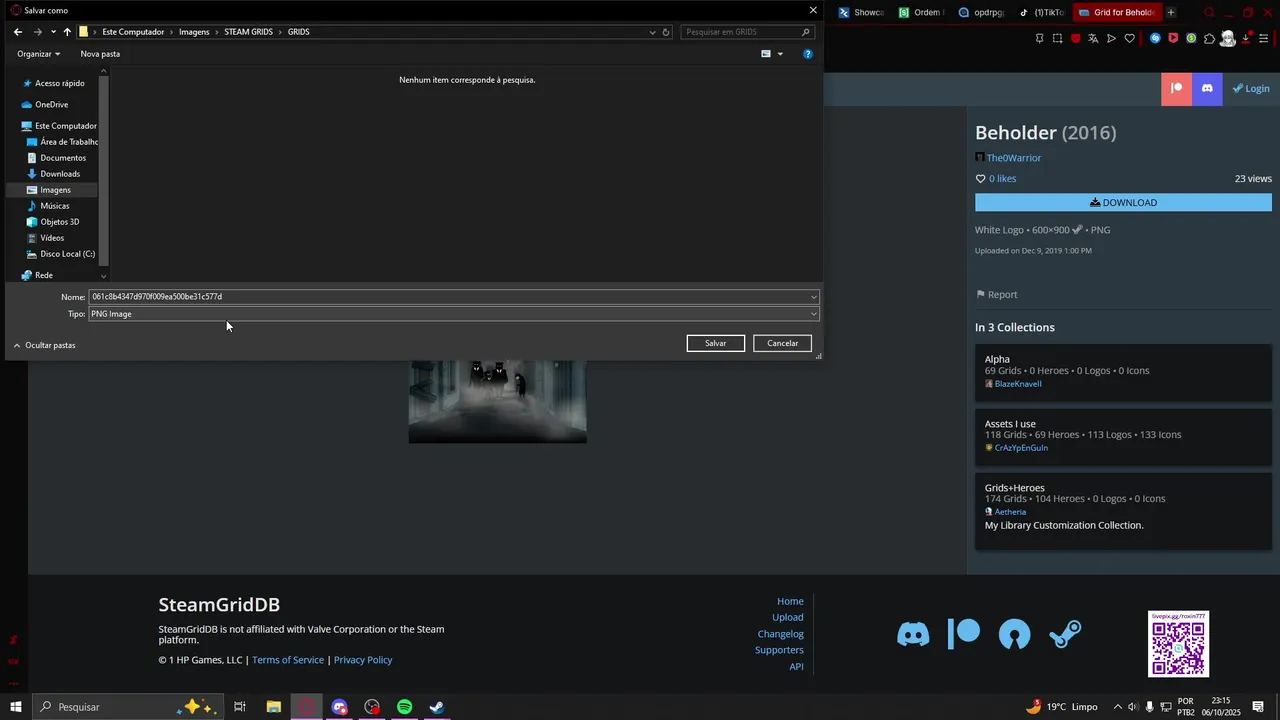Open the Organizar dropdown menu
The height and width of the screenshot is (720, 1280).
click(38, 54)
